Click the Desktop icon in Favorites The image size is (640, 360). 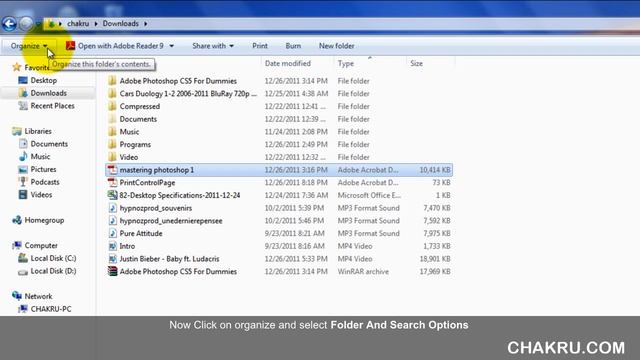23,80
